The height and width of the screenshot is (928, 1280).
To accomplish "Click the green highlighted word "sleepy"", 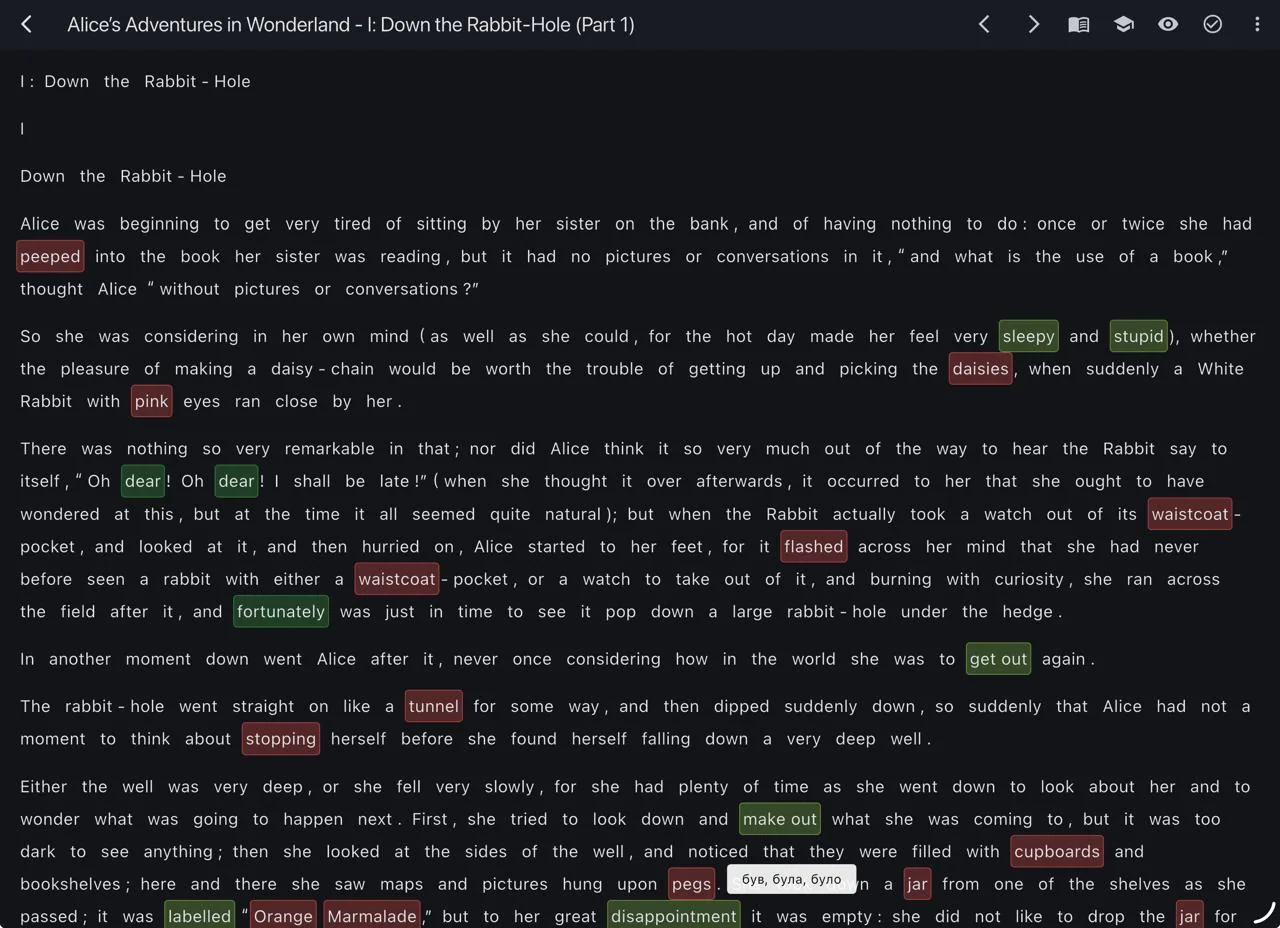I will tap(1028, 336).
